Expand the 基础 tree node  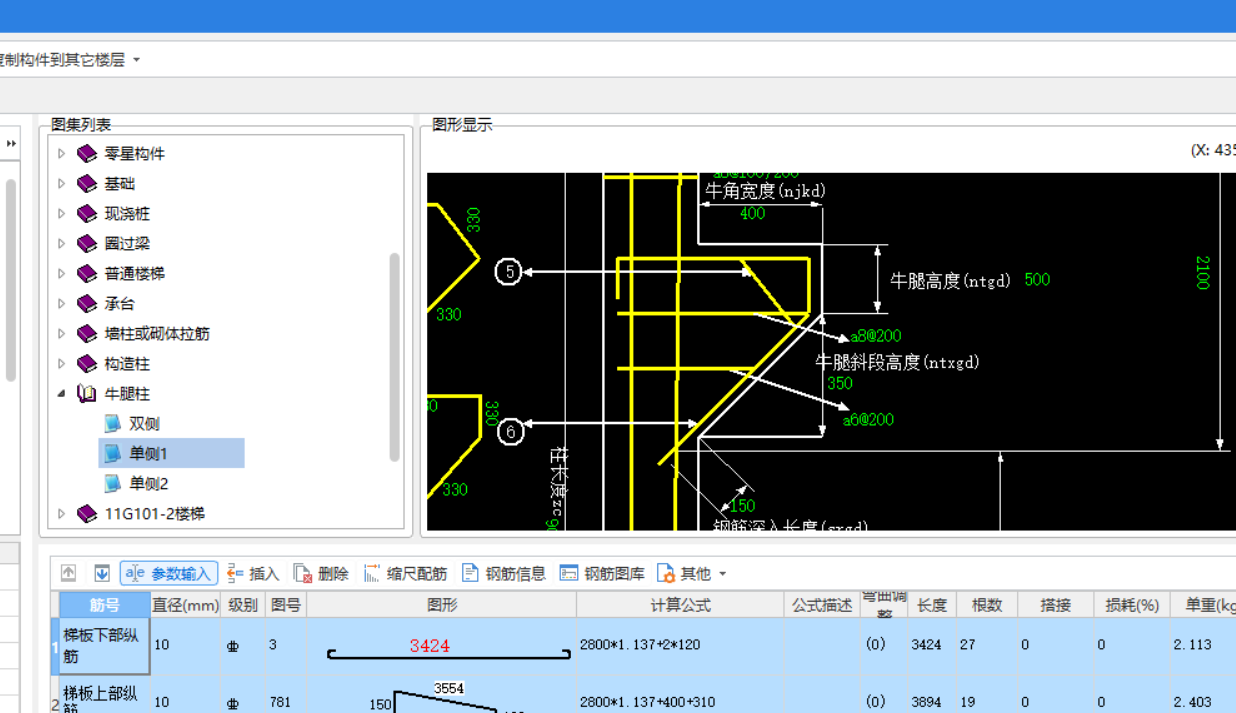tap(61, 184)
